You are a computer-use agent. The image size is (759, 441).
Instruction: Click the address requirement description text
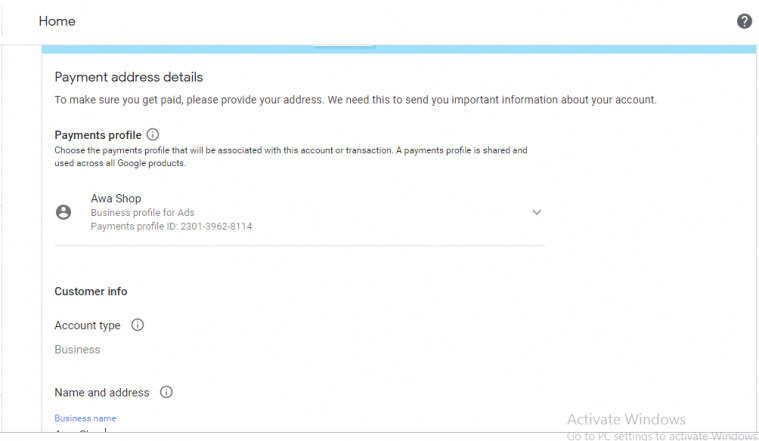[x=355, y=100]
